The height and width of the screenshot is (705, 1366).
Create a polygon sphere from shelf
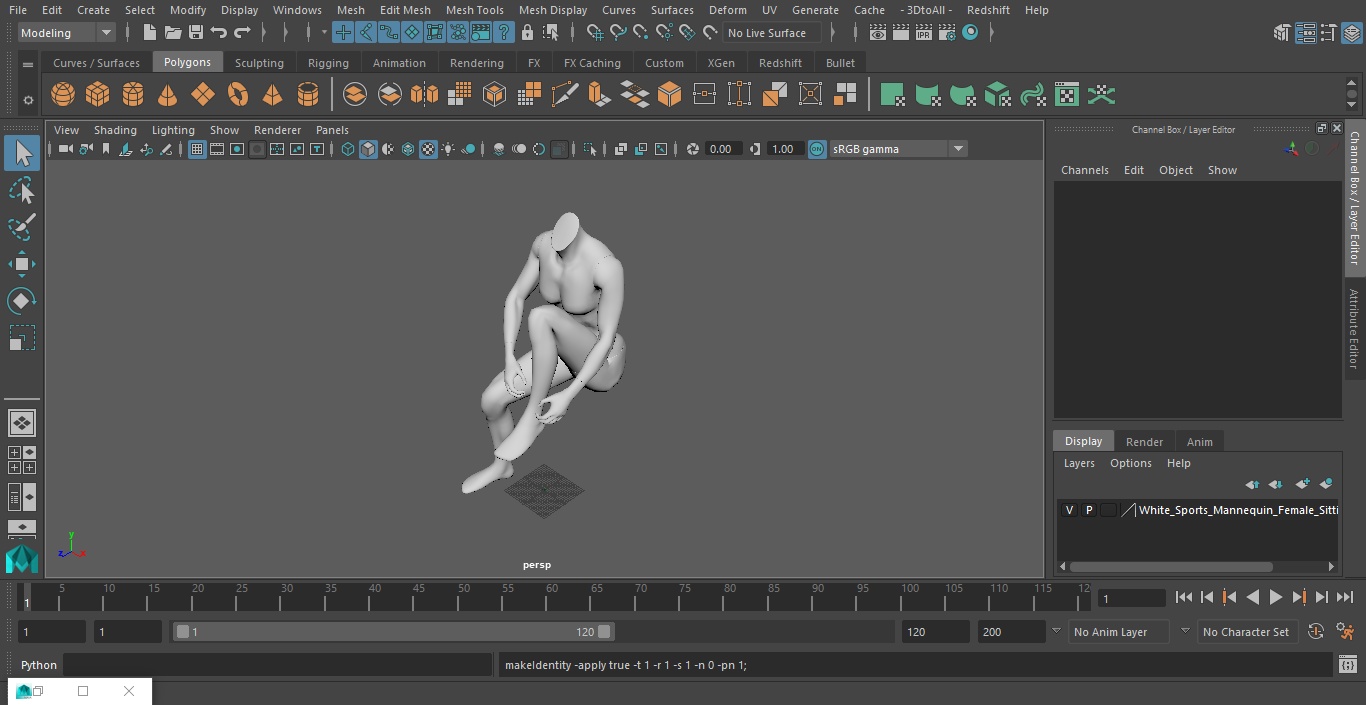click(x=63, y=95)
